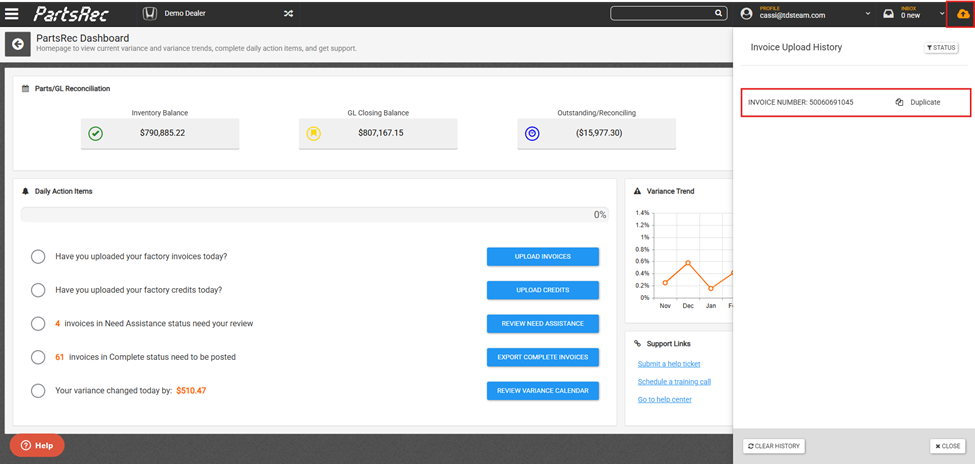975x464 pixels.
Task: Click the bell icon beside Daily Action Items
Action: click(25, 192)
